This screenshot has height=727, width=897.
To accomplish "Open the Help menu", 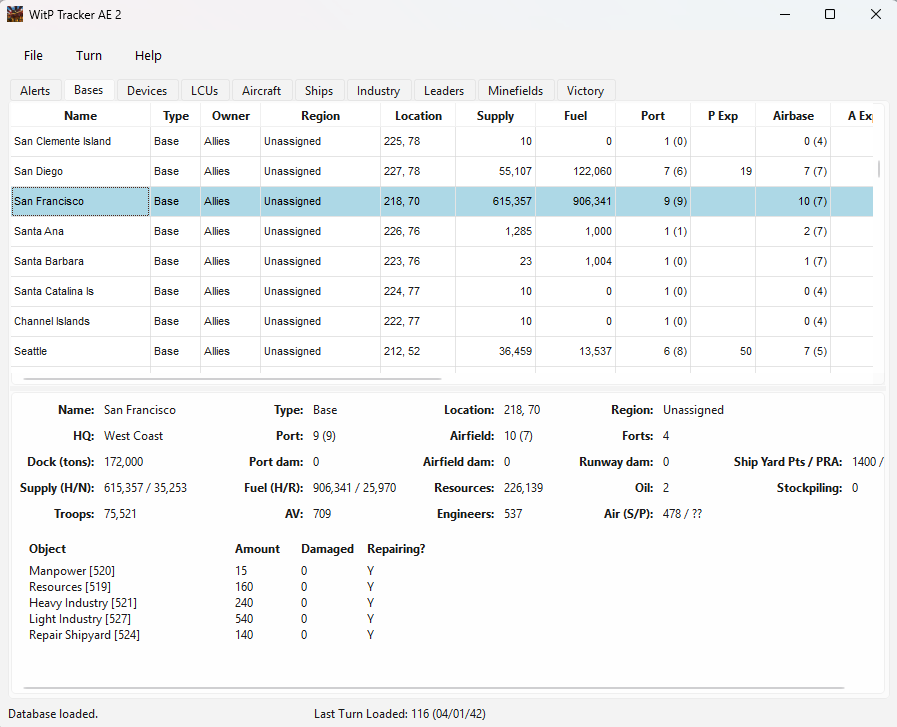I will tap(148, 55).
